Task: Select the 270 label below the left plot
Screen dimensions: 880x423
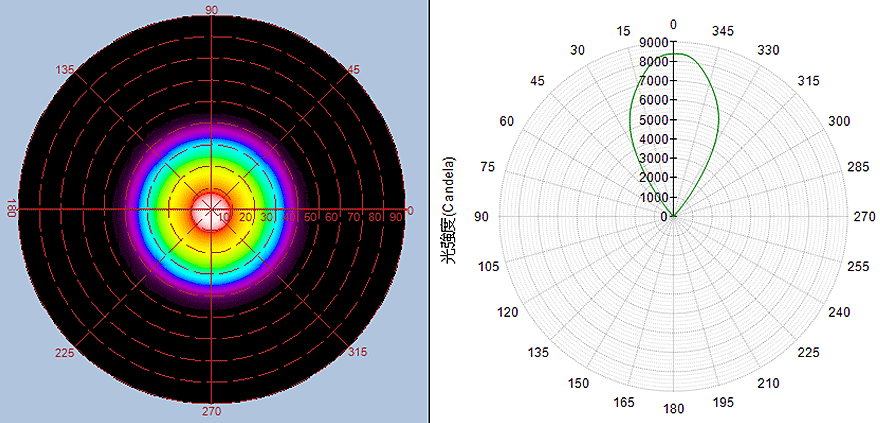Action: (211, 409)
